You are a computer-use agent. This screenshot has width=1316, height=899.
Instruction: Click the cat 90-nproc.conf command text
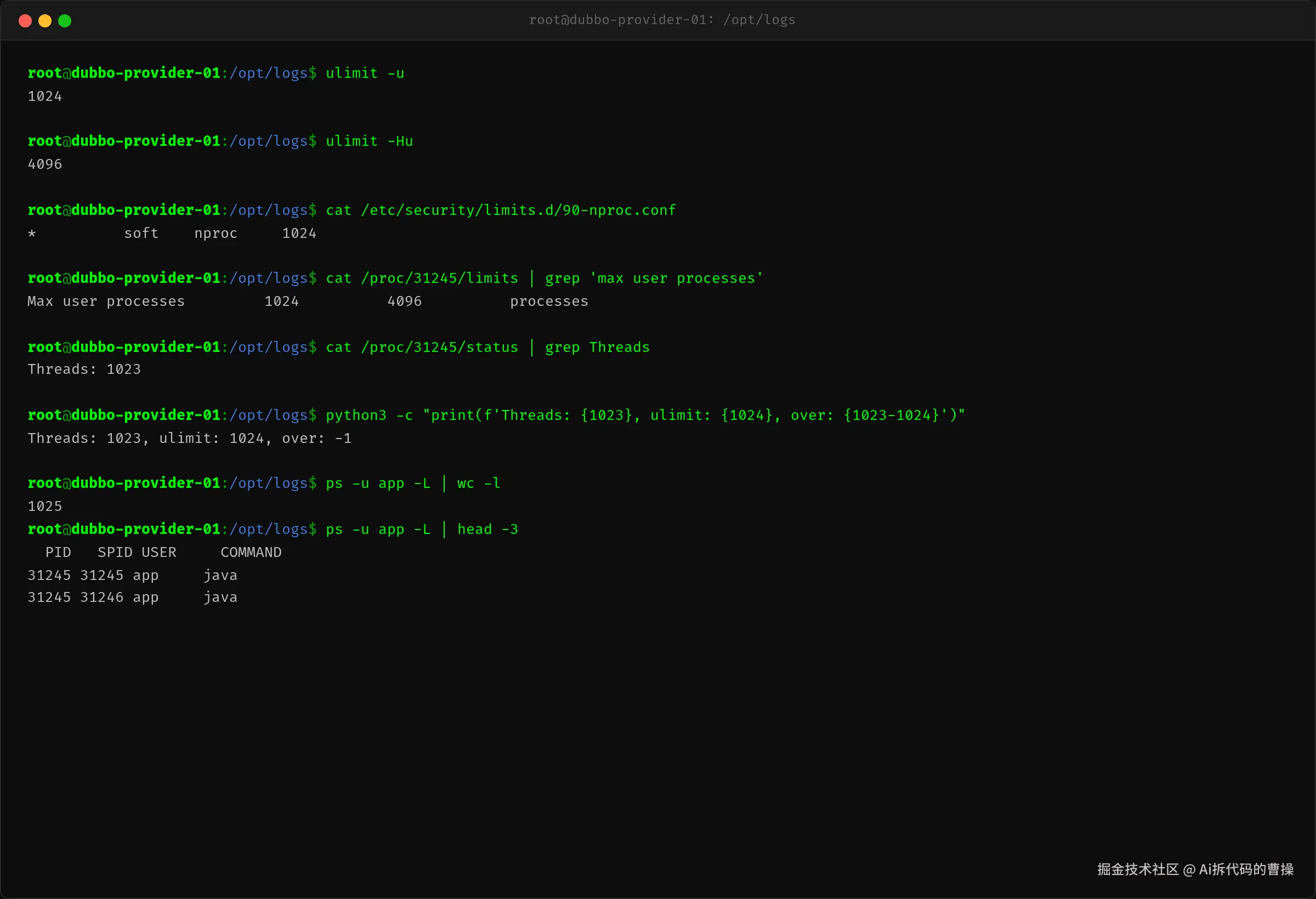point(501,210)
